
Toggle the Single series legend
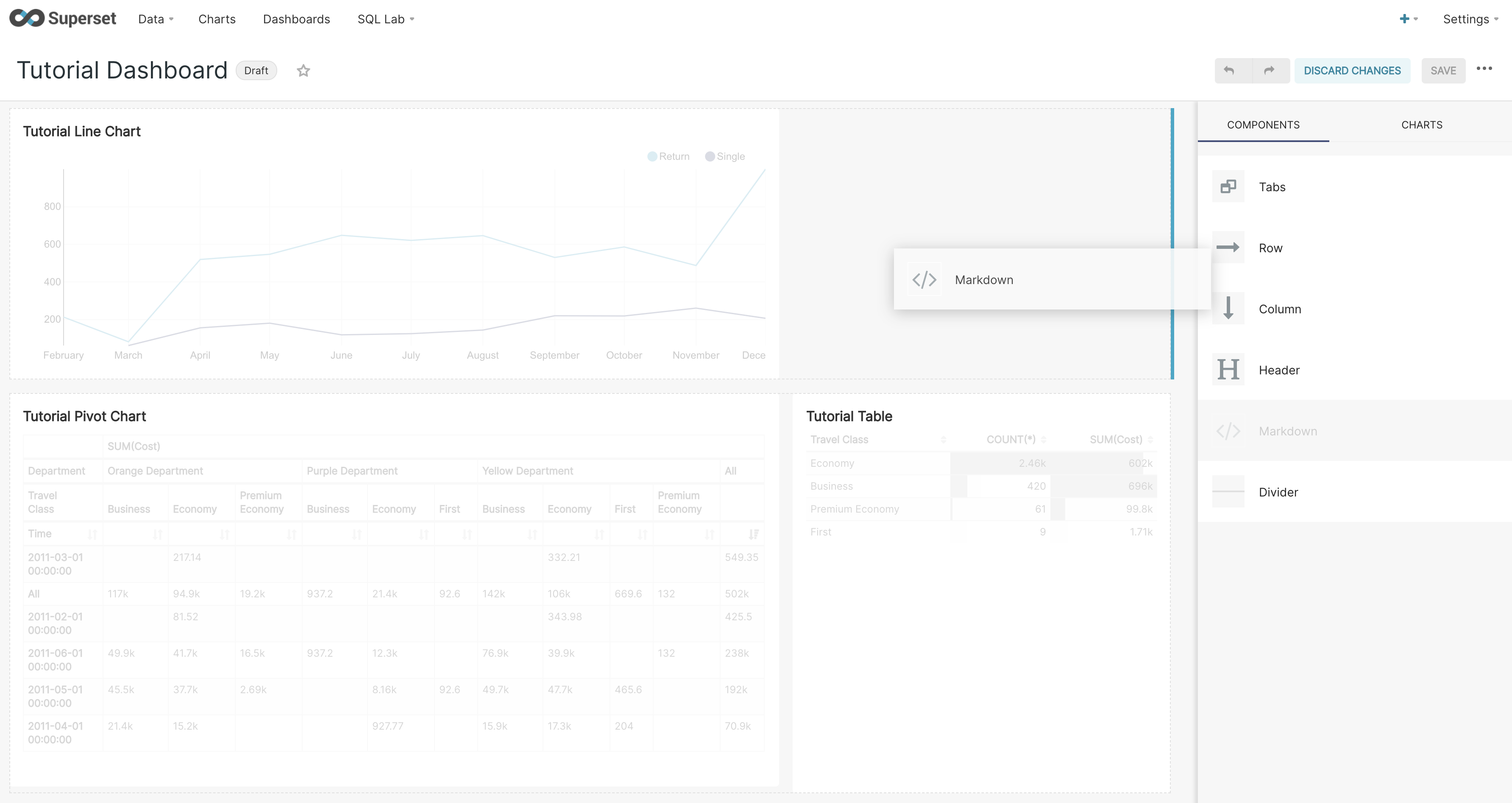tap(725, 156)
